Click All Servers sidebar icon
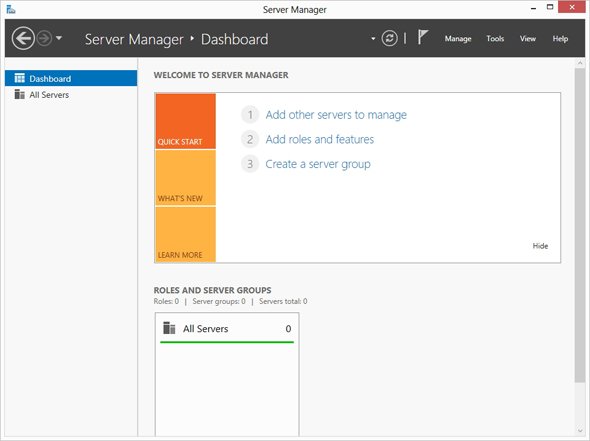The width and height of the screenshot is (590, 441). (x=20, y=94)
